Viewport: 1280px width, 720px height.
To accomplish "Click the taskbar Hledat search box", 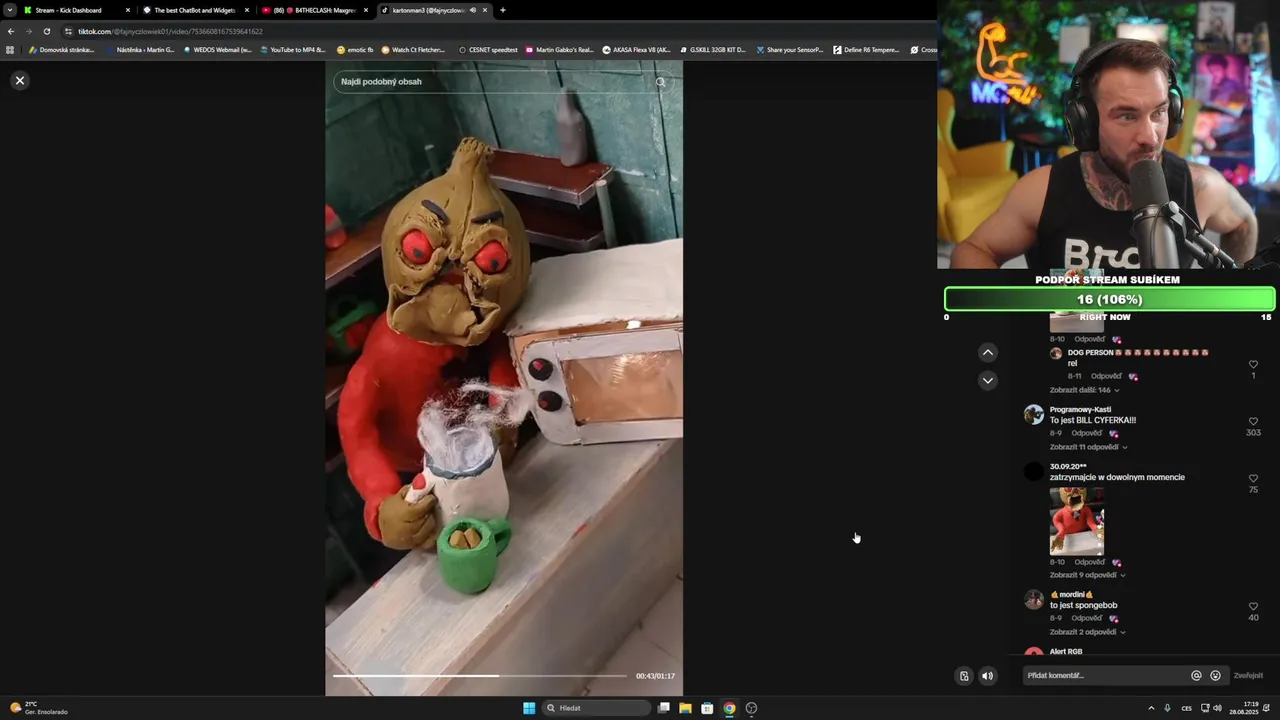I will (596, 708).
